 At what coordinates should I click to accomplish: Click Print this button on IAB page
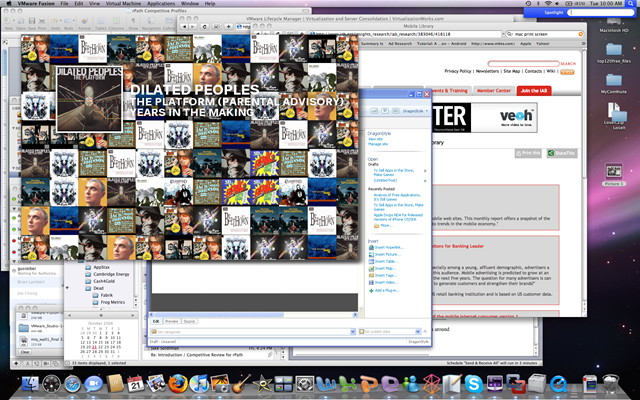coord(528,153)
